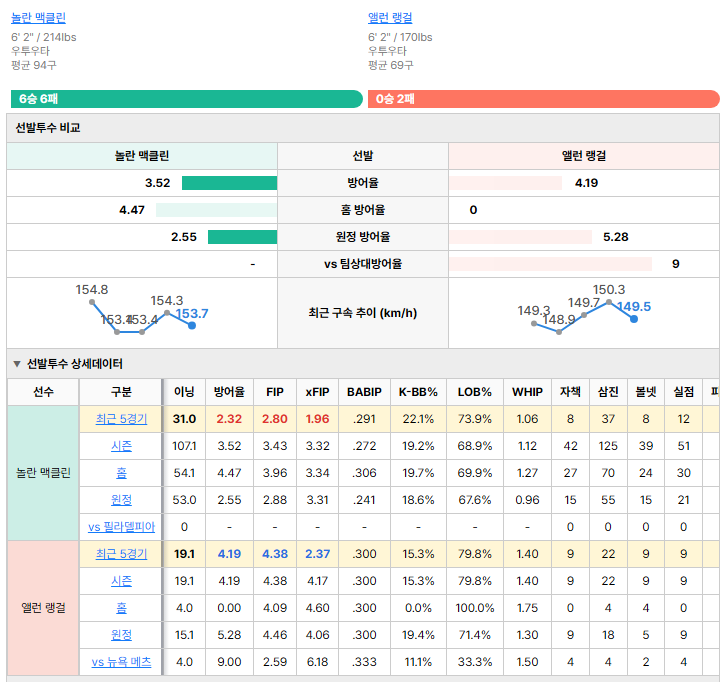Click the 2.32 red ERA value

tap(229, 419)
